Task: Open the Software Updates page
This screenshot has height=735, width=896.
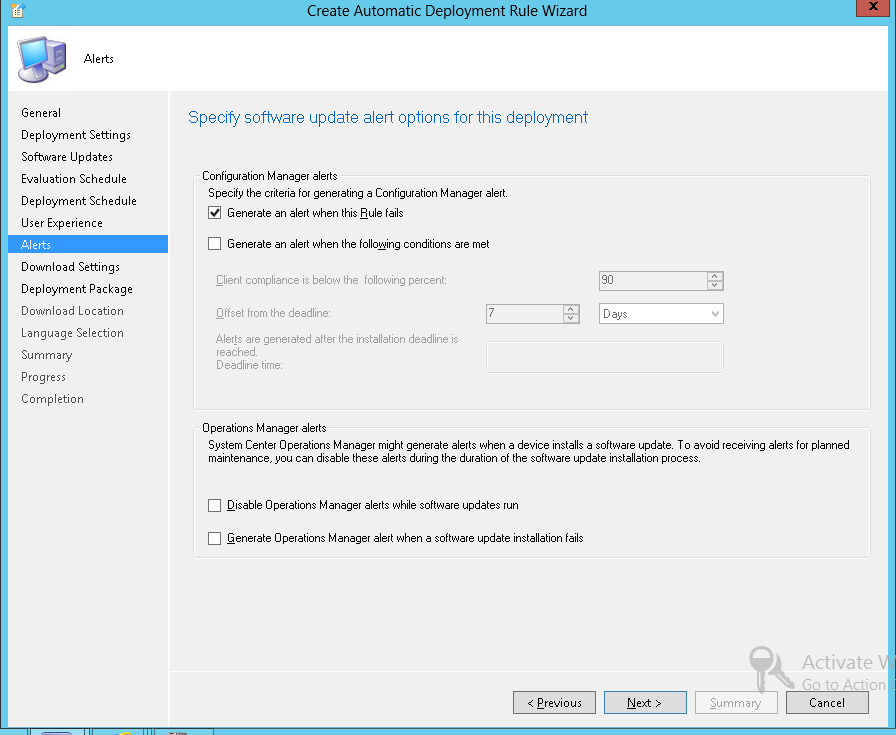Action: point(67,157)
